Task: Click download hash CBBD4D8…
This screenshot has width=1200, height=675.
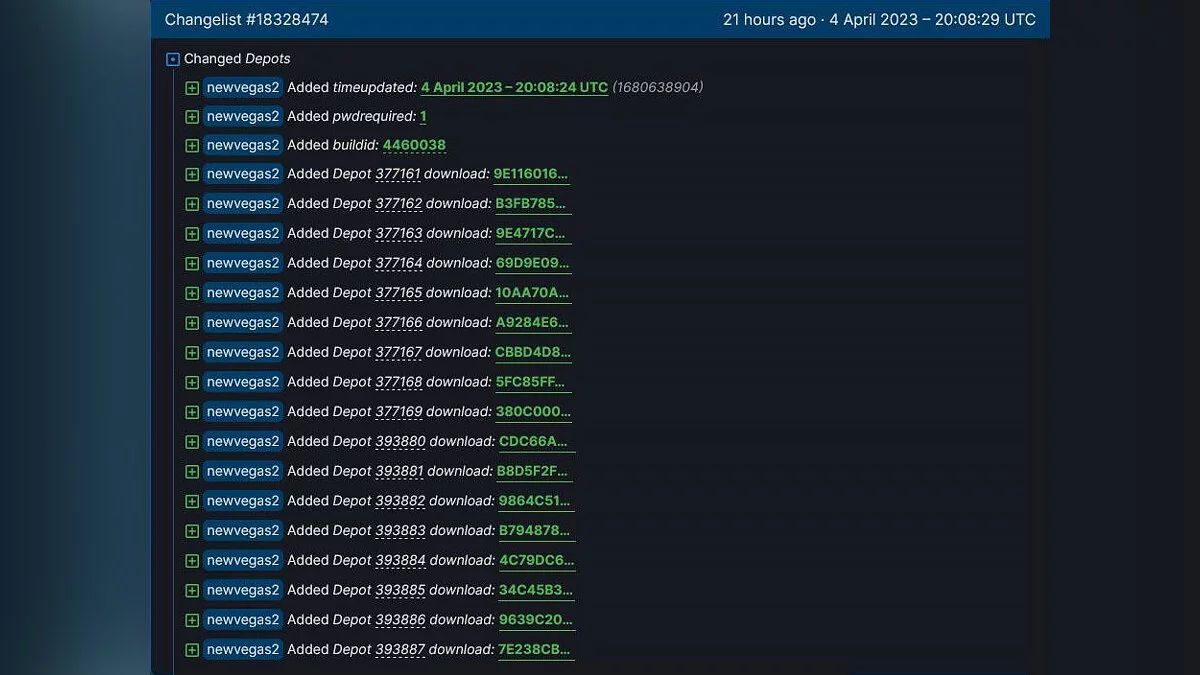Action: pyautogui.click(x=533, y=352)
